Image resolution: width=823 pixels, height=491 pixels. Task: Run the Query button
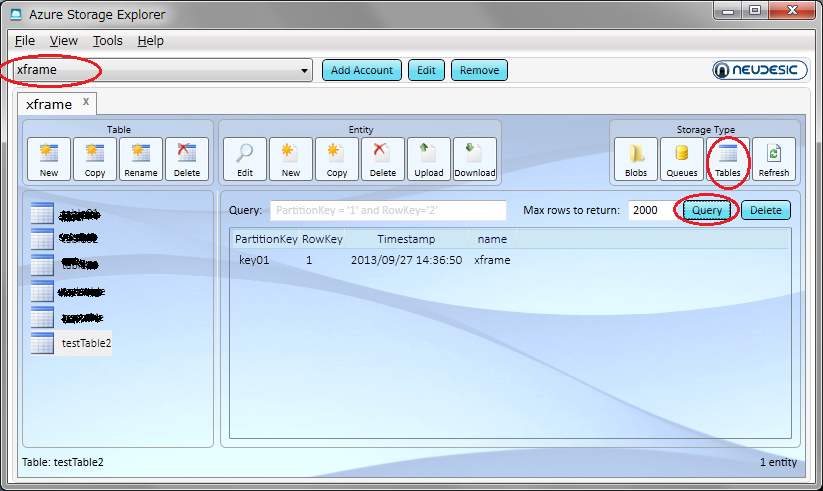tap(708, 210)
